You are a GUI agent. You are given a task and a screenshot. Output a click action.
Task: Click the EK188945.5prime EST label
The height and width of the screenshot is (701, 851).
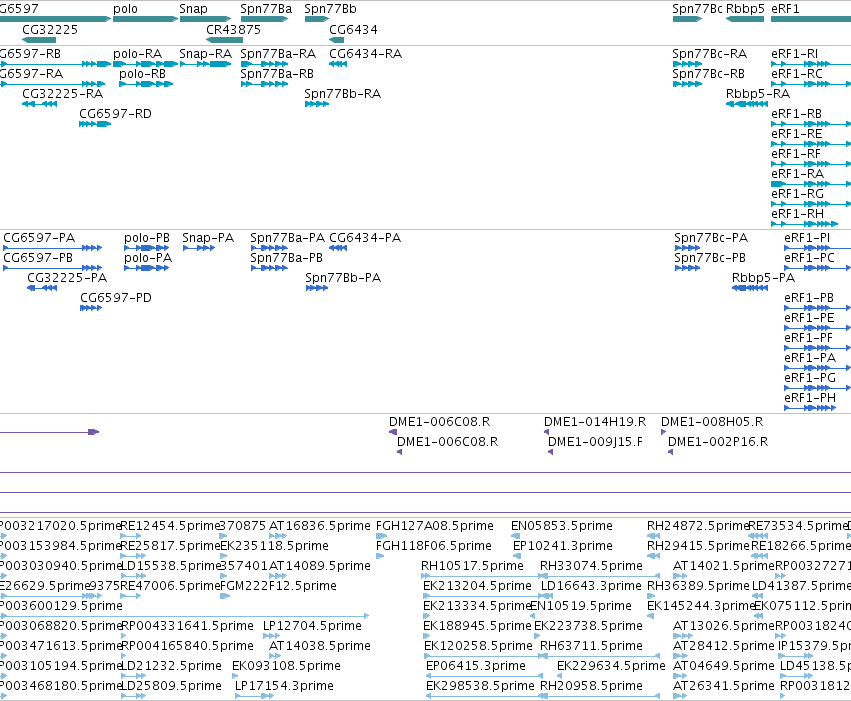tap(477, 626)
